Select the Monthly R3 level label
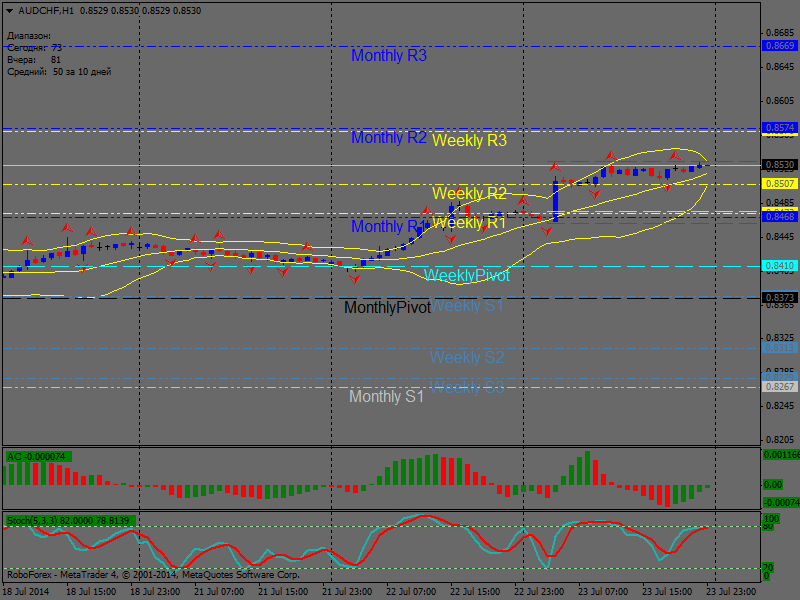Screen dimensions: 800x600 click(388, 56)
